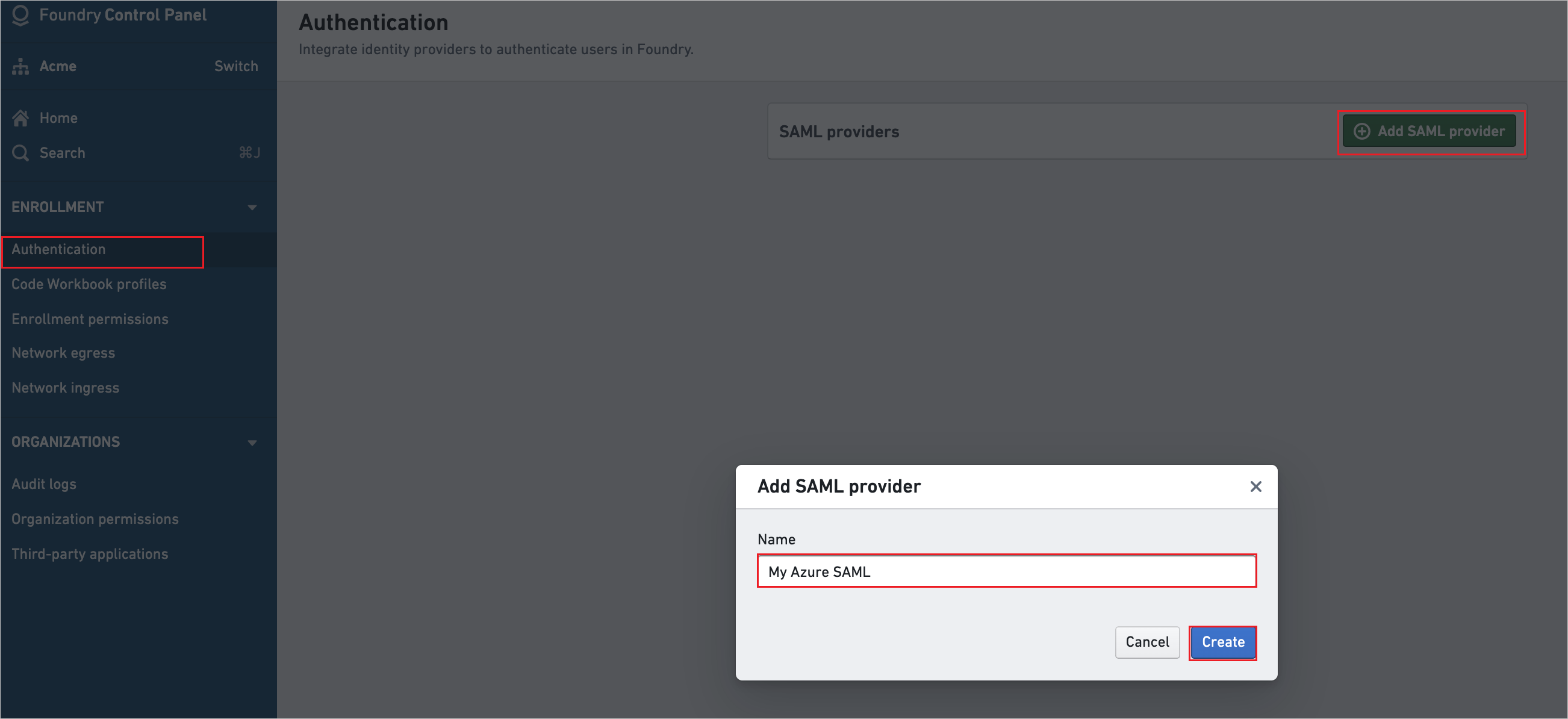1568x719 pixels.
Task: Open Authentication settings page
Action: pyautogui.click(x=59, y=249)
